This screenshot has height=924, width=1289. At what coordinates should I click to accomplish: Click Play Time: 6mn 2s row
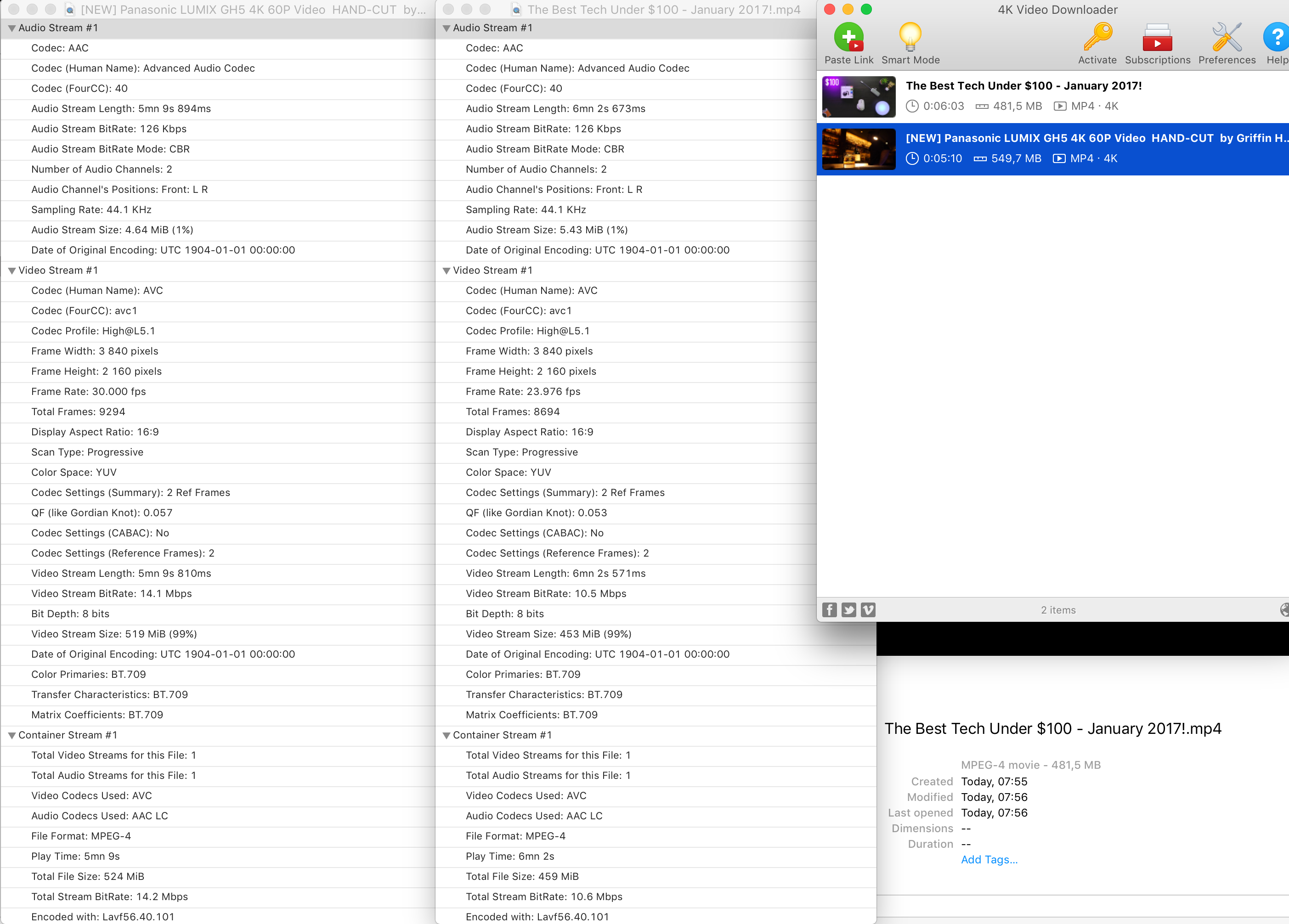click(x=656, y=856)
